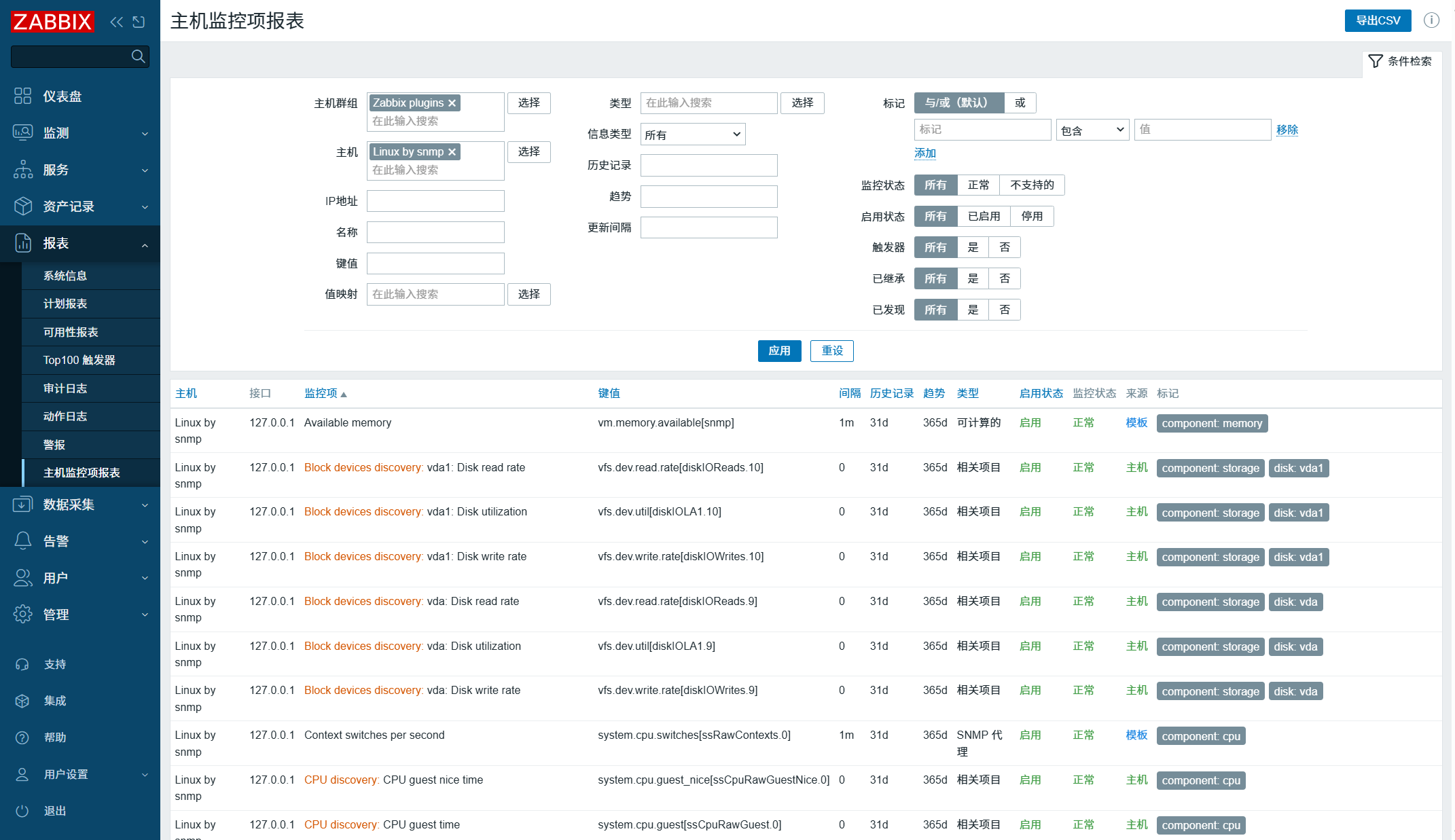Click the 退出 power icon
1455x840 pixels.
(x=22, y=811)
